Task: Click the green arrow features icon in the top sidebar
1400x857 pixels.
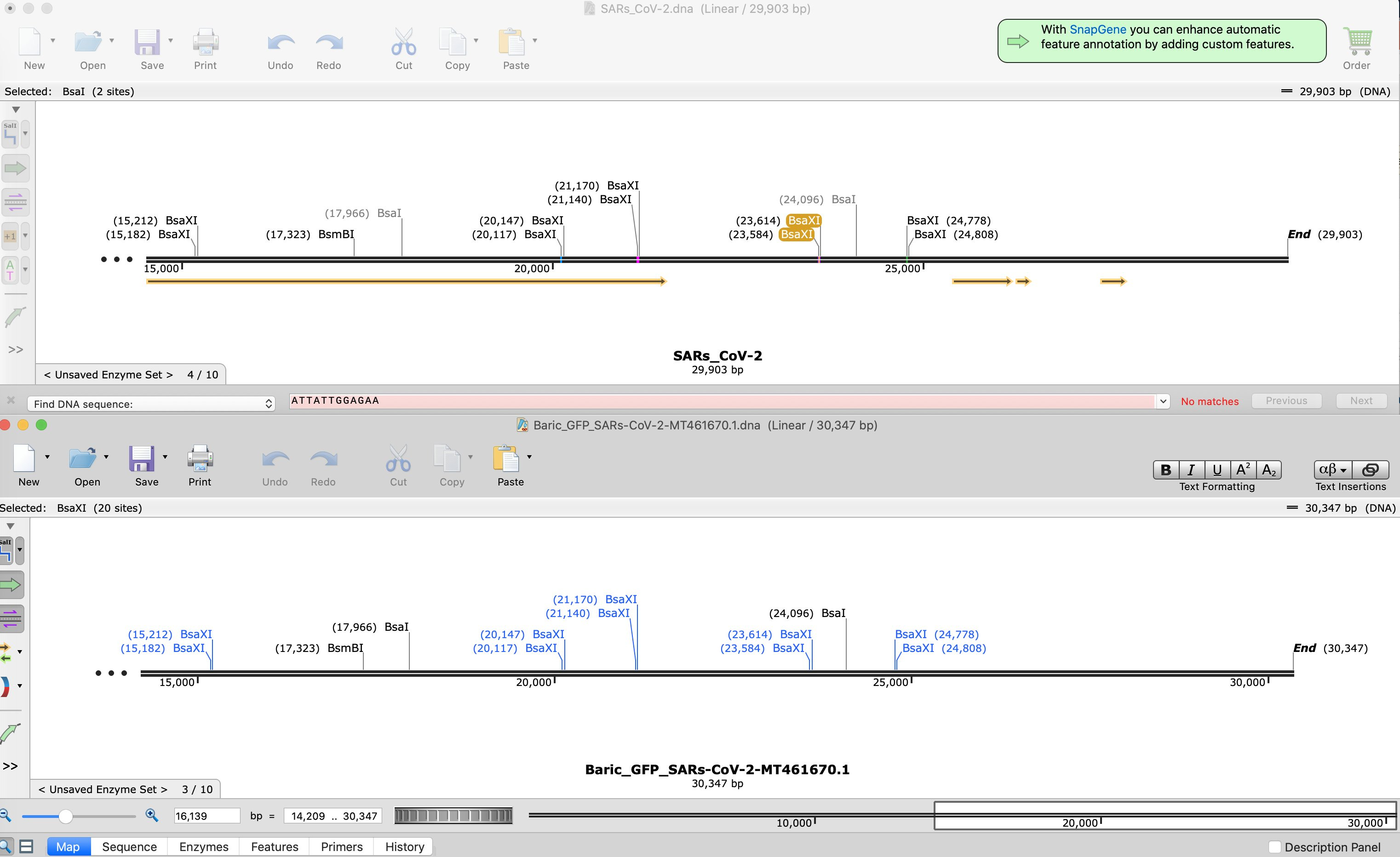Action: tap(15, 168)
